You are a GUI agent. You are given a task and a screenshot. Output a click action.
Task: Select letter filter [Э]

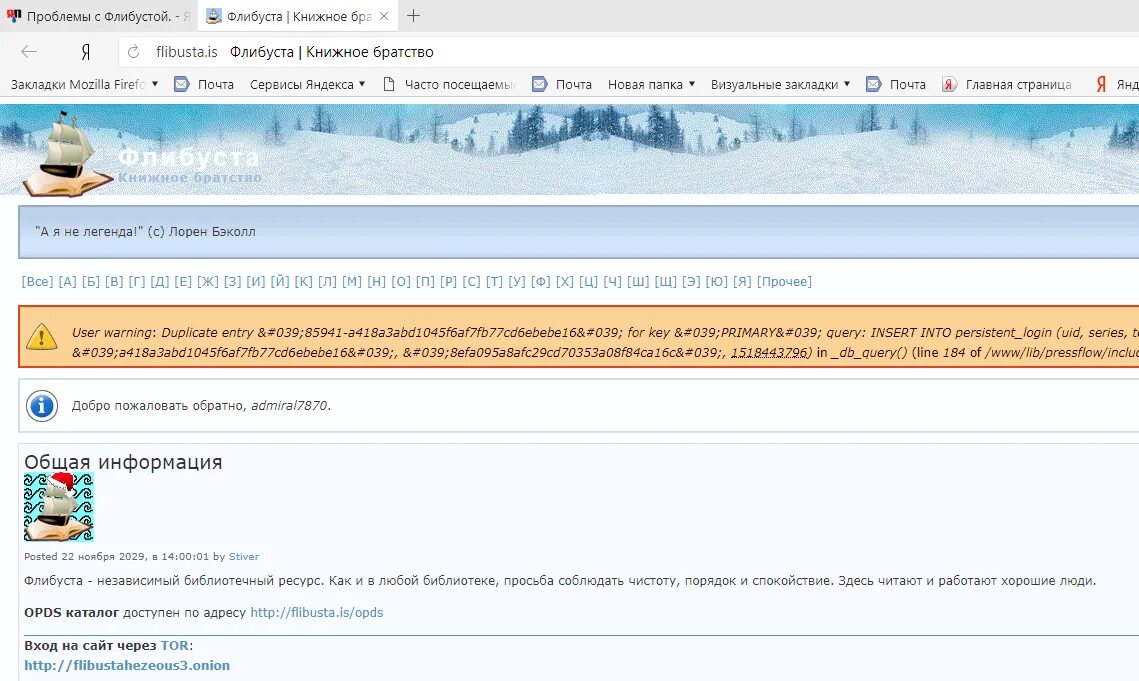692,281
